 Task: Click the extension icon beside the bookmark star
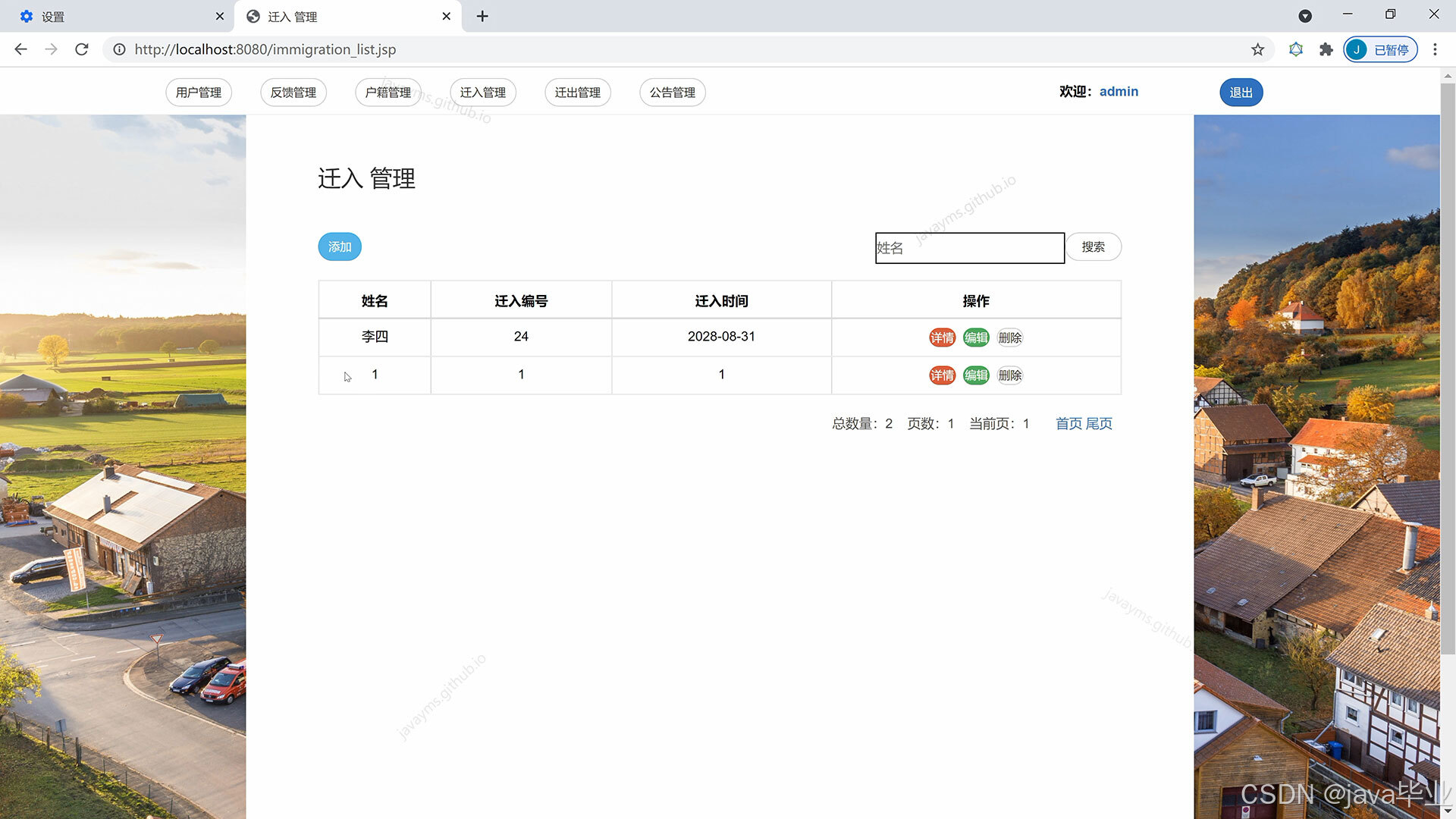coord(1295,49)
